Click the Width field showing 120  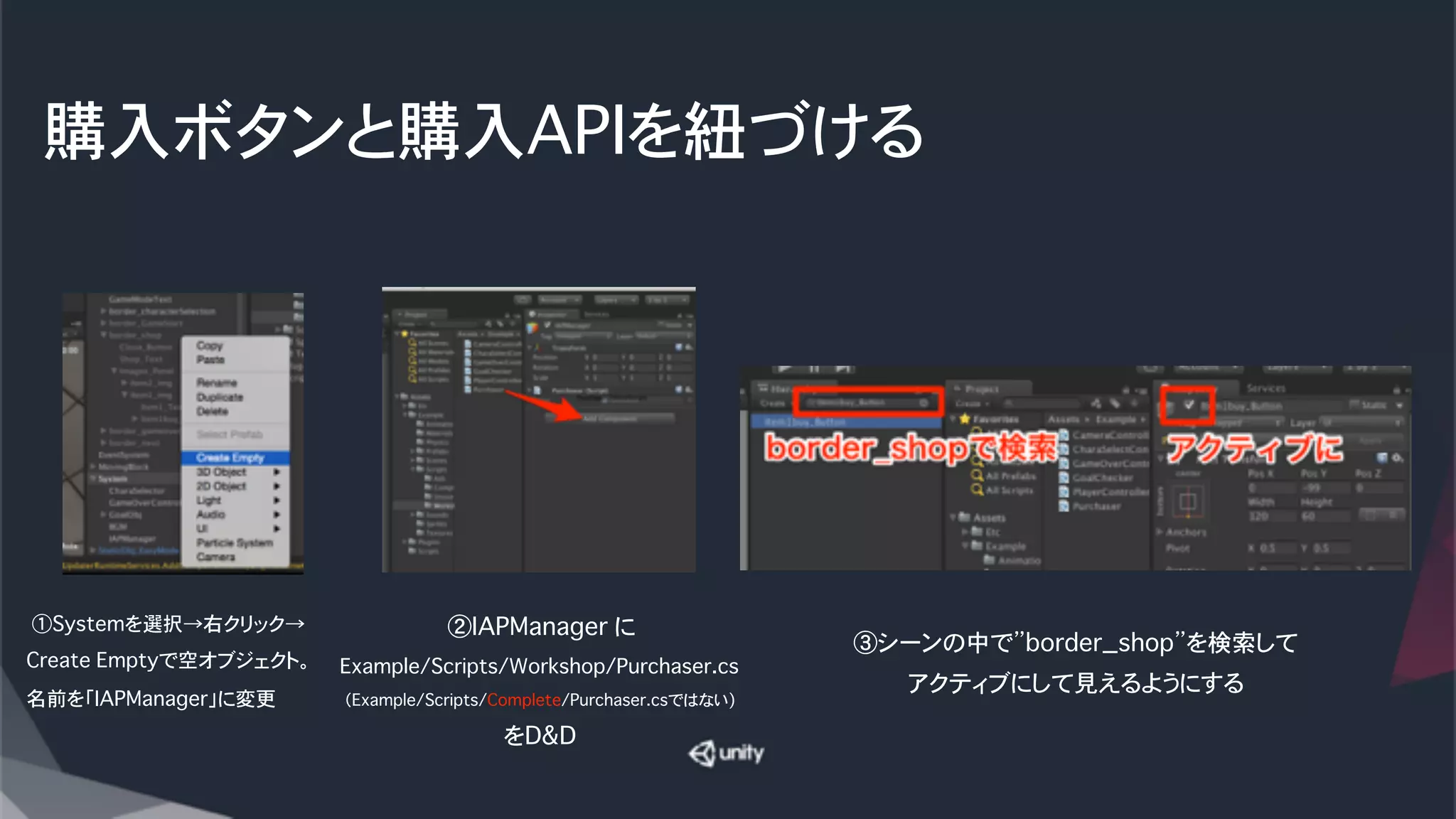point(1272,516)
